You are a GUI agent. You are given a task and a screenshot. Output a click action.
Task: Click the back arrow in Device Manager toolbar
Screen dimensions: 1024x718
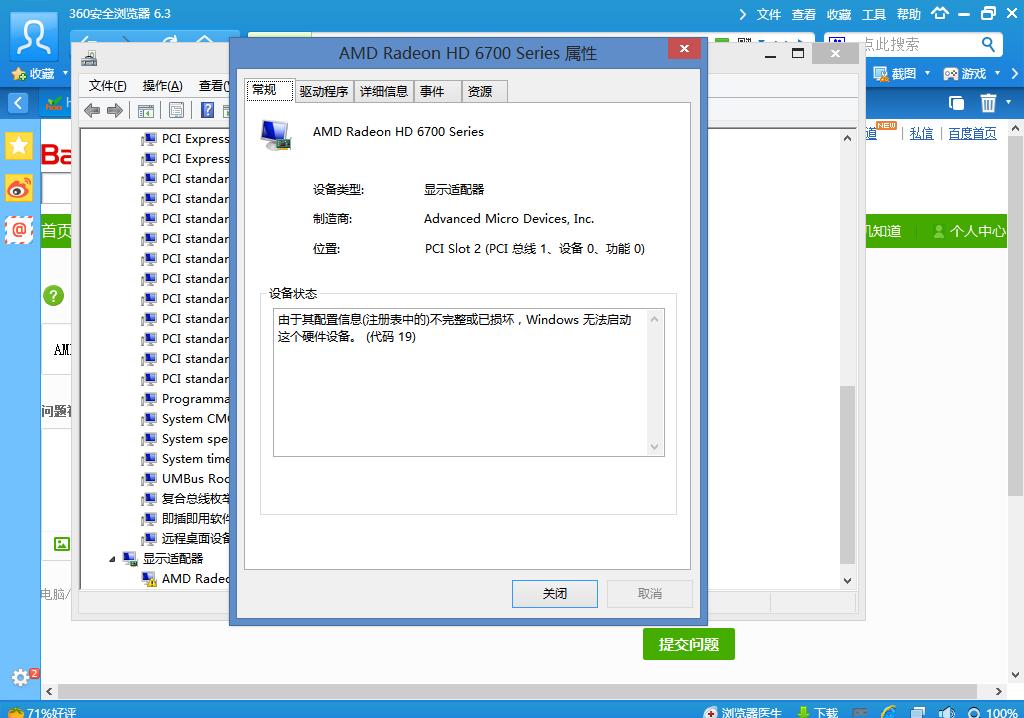pyautogui.click(x=91, y=110)
